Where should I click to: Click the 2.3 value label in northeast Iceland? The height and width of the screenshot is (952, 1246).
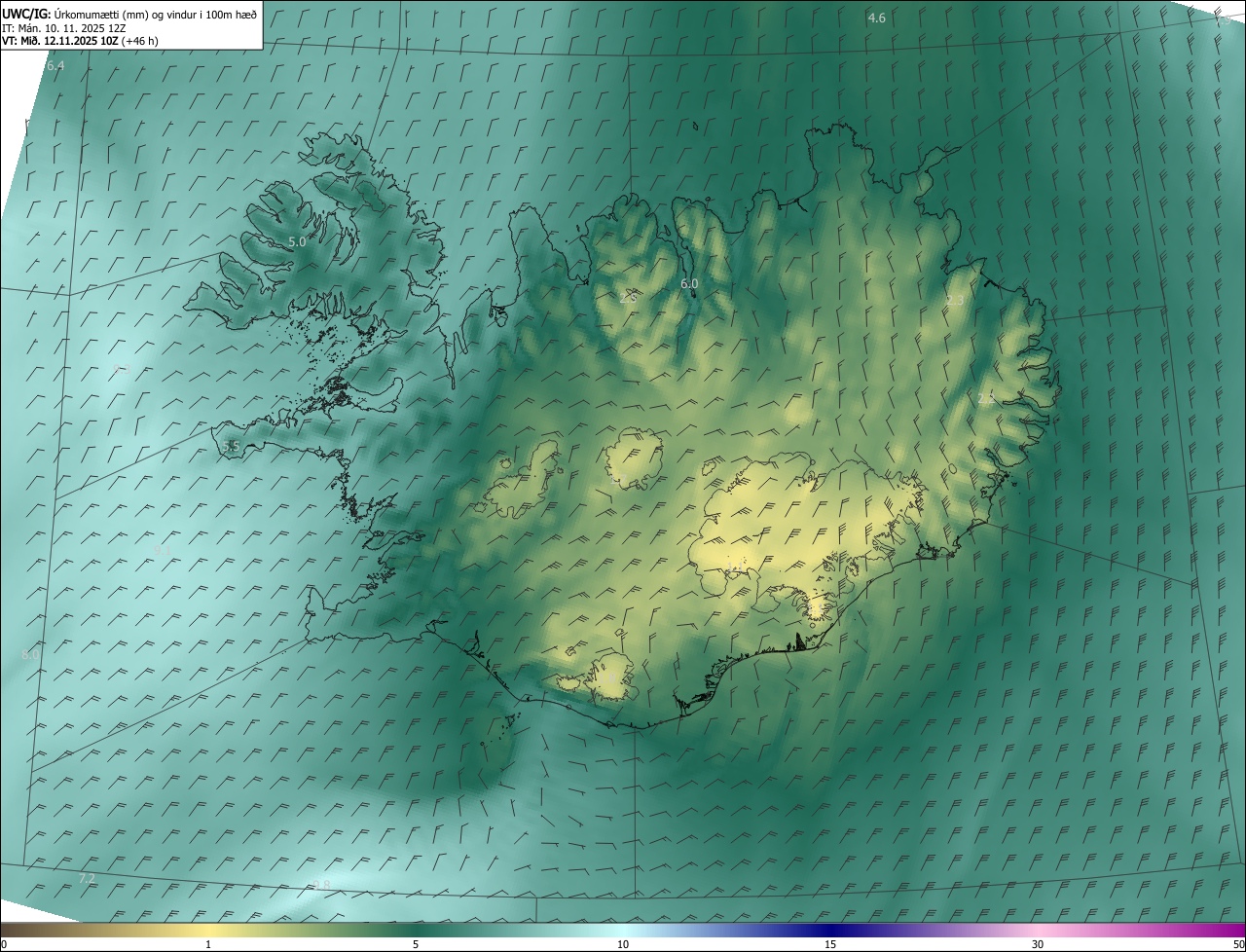pyautogui.click(x=955, y=300)
